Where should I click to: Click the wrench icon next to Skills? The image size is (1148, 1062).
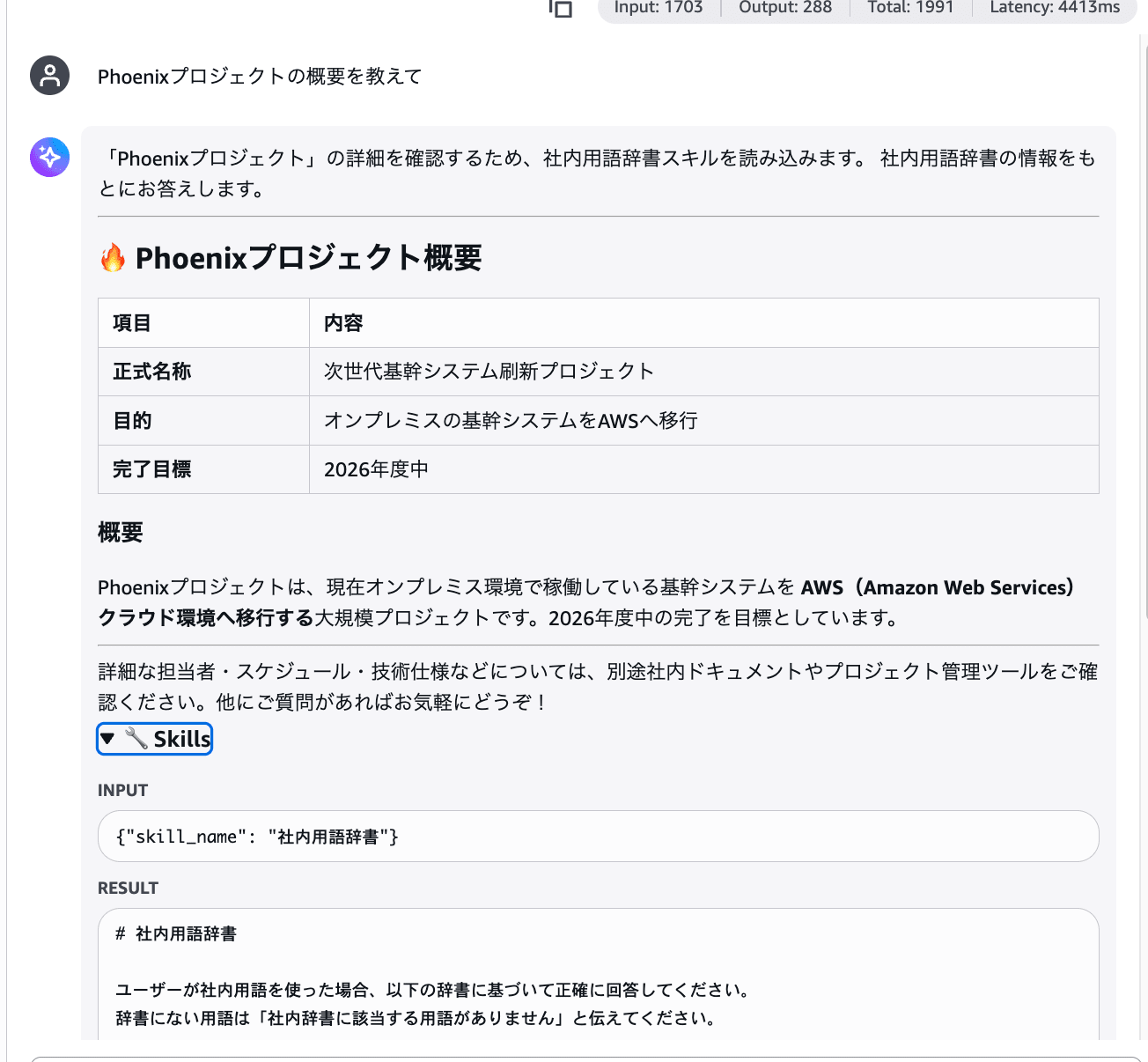(136, 738)
